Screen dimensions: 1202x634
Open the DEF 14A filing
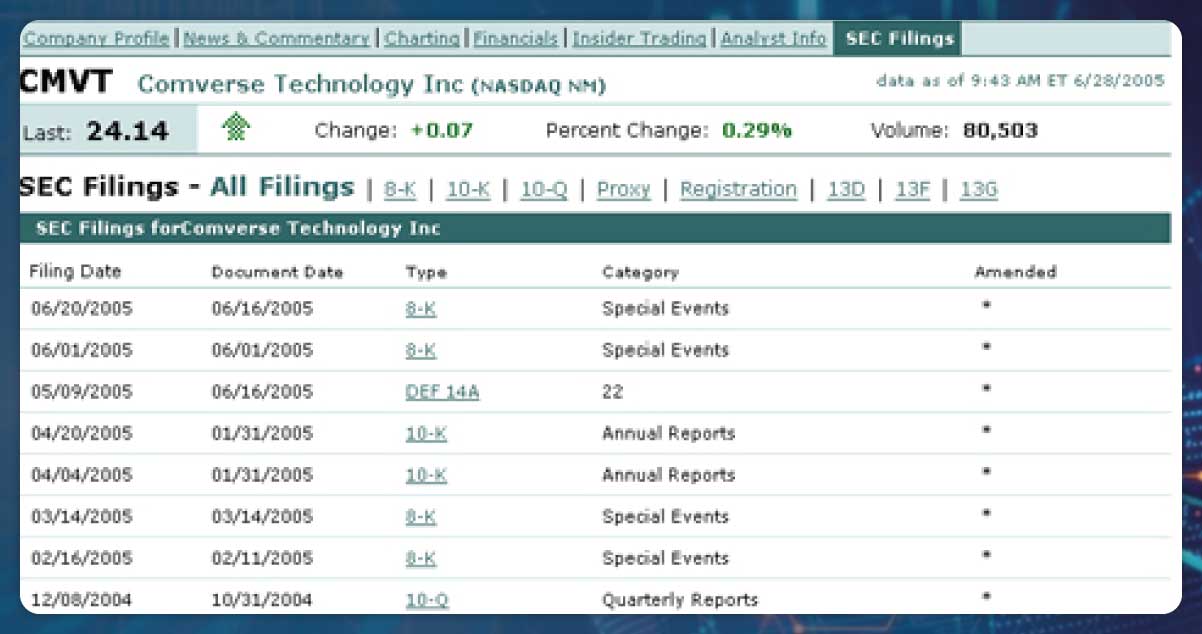click(442, 392)
